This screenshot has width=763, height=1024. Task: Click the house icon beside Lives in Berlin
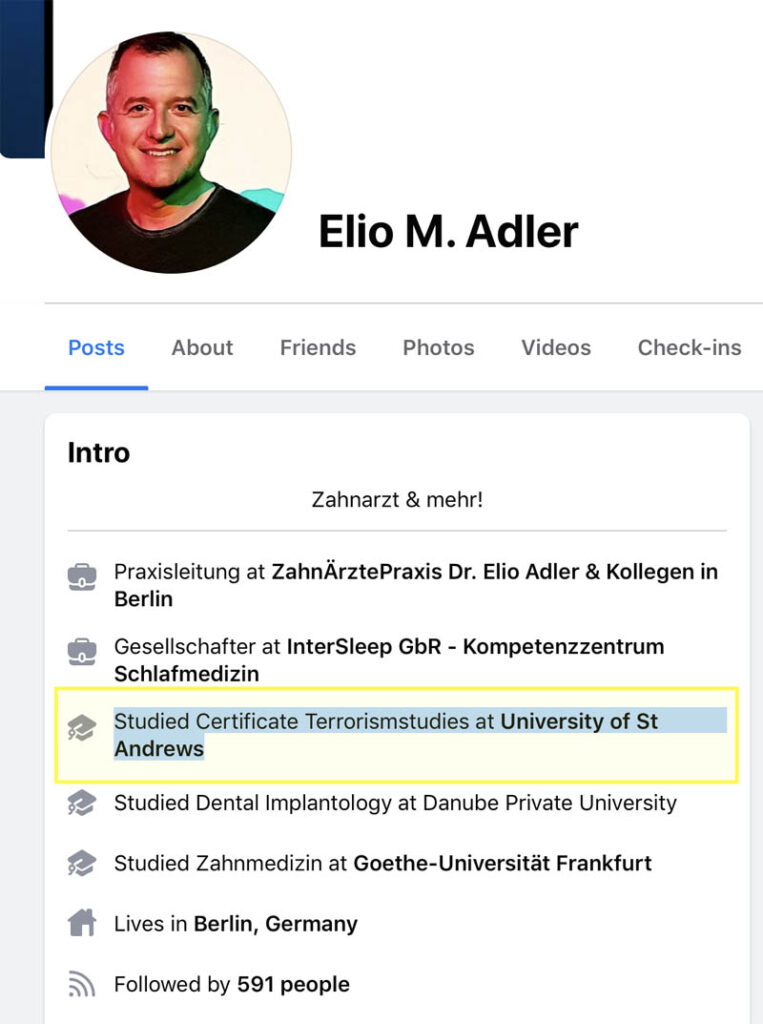point(82,923)
